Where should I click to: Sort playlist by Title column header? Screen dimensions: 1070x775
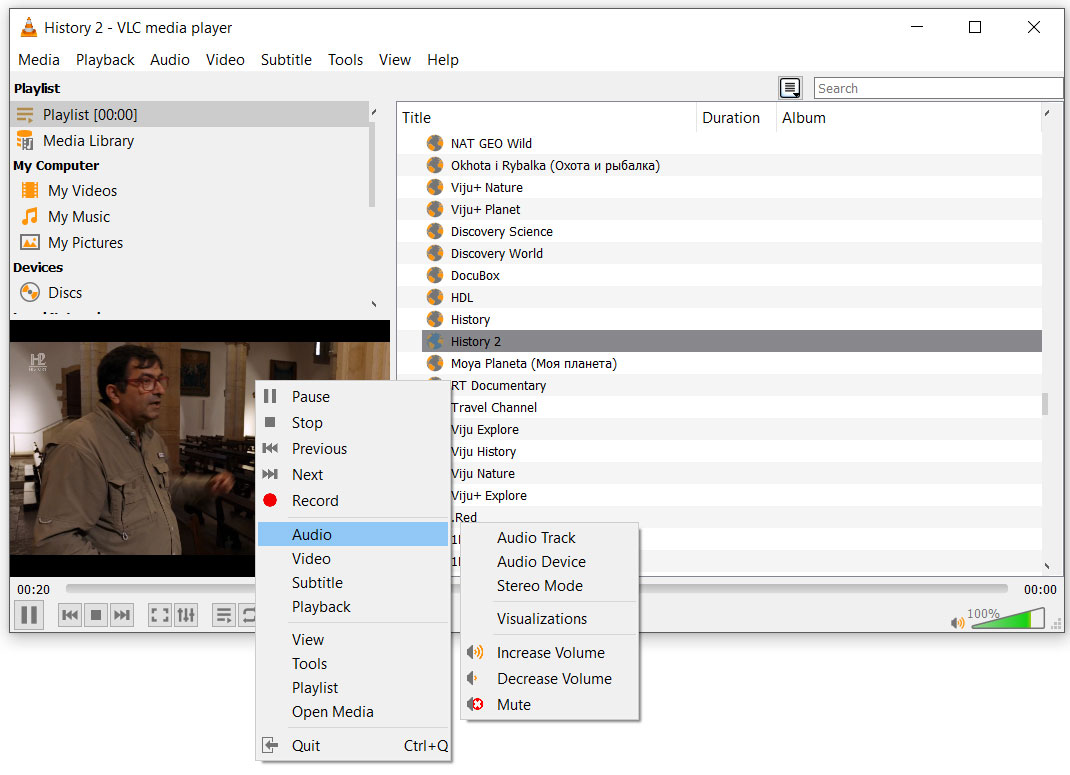(547, 117)
